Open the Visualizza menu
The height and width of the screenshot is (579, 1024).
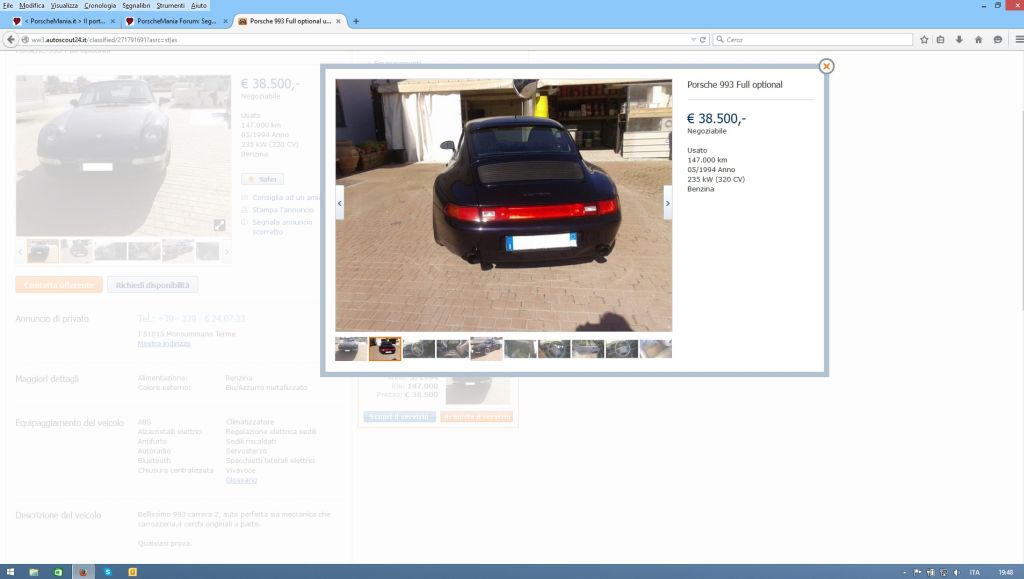coord(64,5)
